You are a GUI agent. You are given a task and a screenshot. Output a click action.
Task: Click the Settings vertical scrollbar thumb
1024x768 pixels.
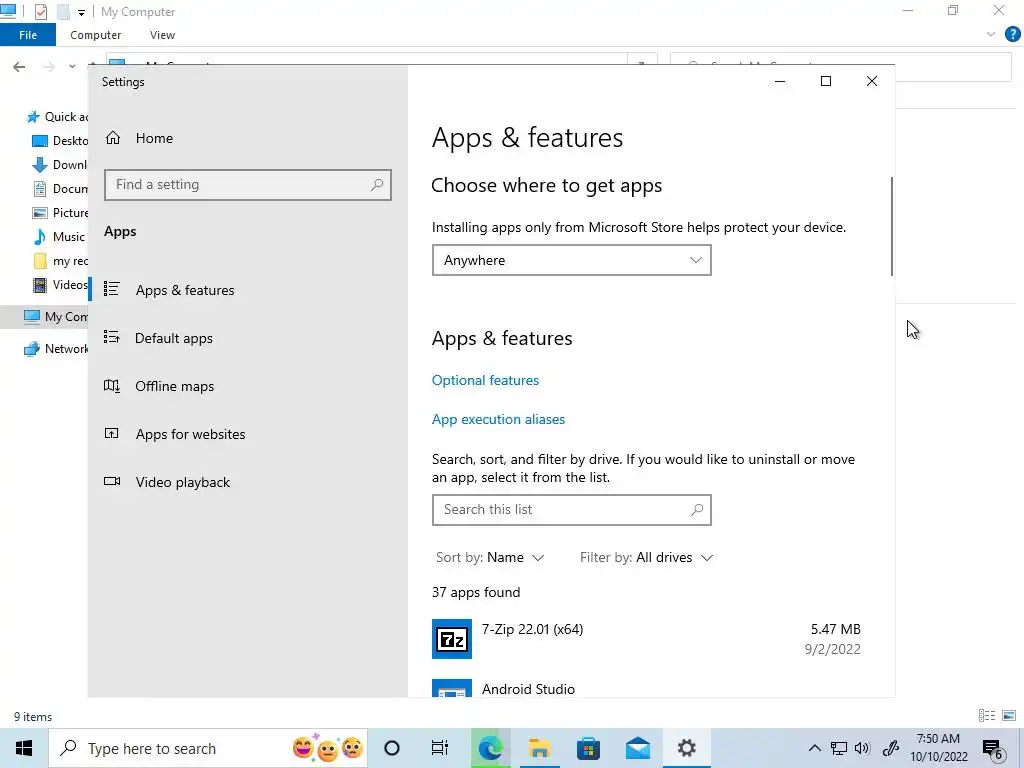coord(891,226)
